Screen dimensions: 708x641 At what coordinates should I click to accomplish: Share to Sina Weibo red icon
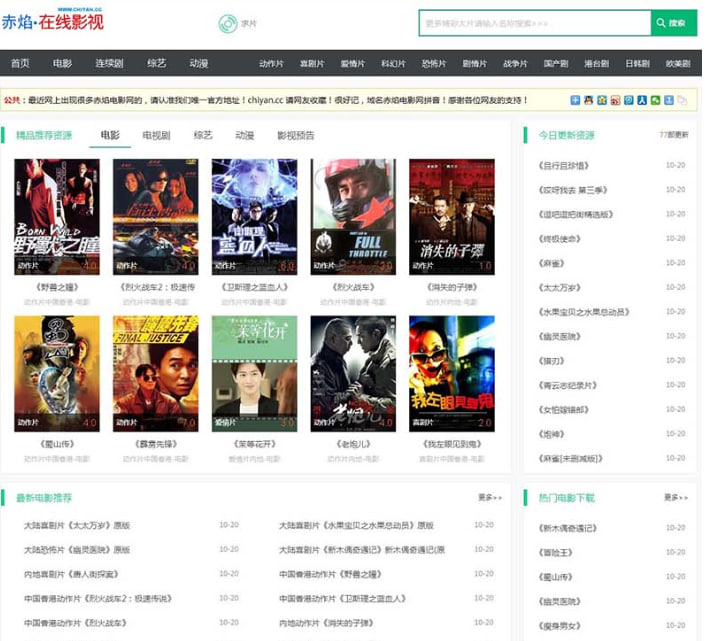pyautogui.click(x=615, y=100)
